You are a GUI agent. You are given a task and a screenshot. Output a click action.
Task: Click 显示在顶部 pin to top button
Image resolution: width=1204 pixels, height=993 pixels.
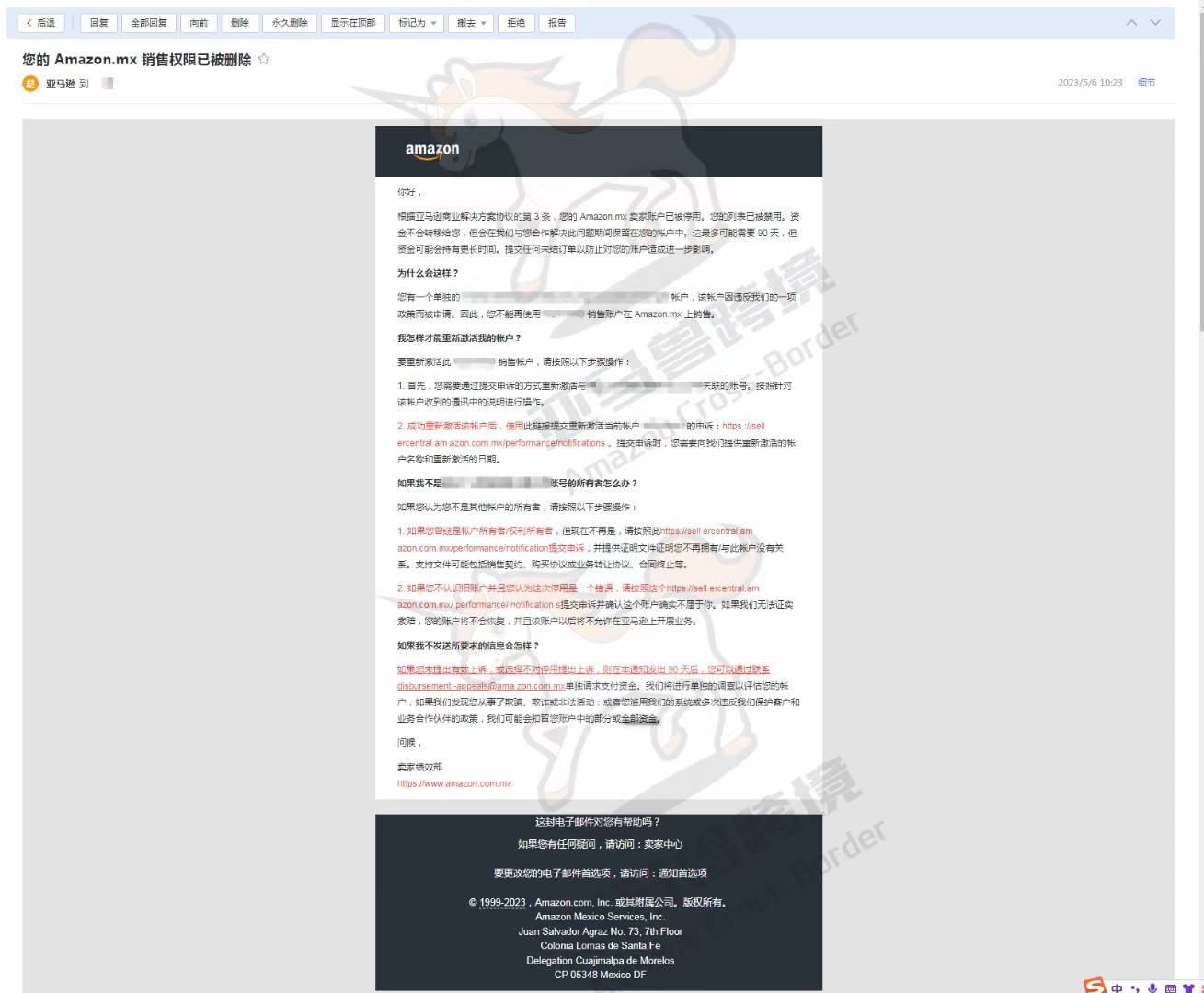353,23
